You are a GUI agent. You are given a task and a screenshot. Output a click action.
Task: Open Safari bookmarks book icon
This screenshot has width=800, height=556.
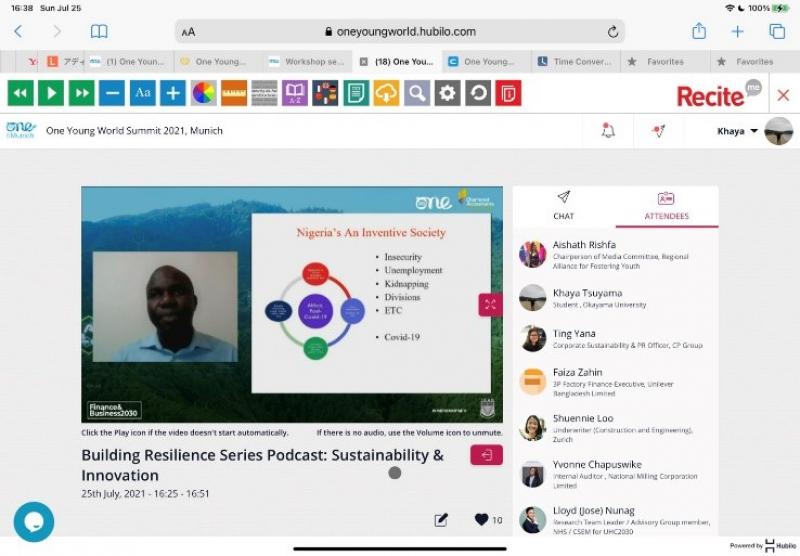pyautogui.click(x=99, y=32)
